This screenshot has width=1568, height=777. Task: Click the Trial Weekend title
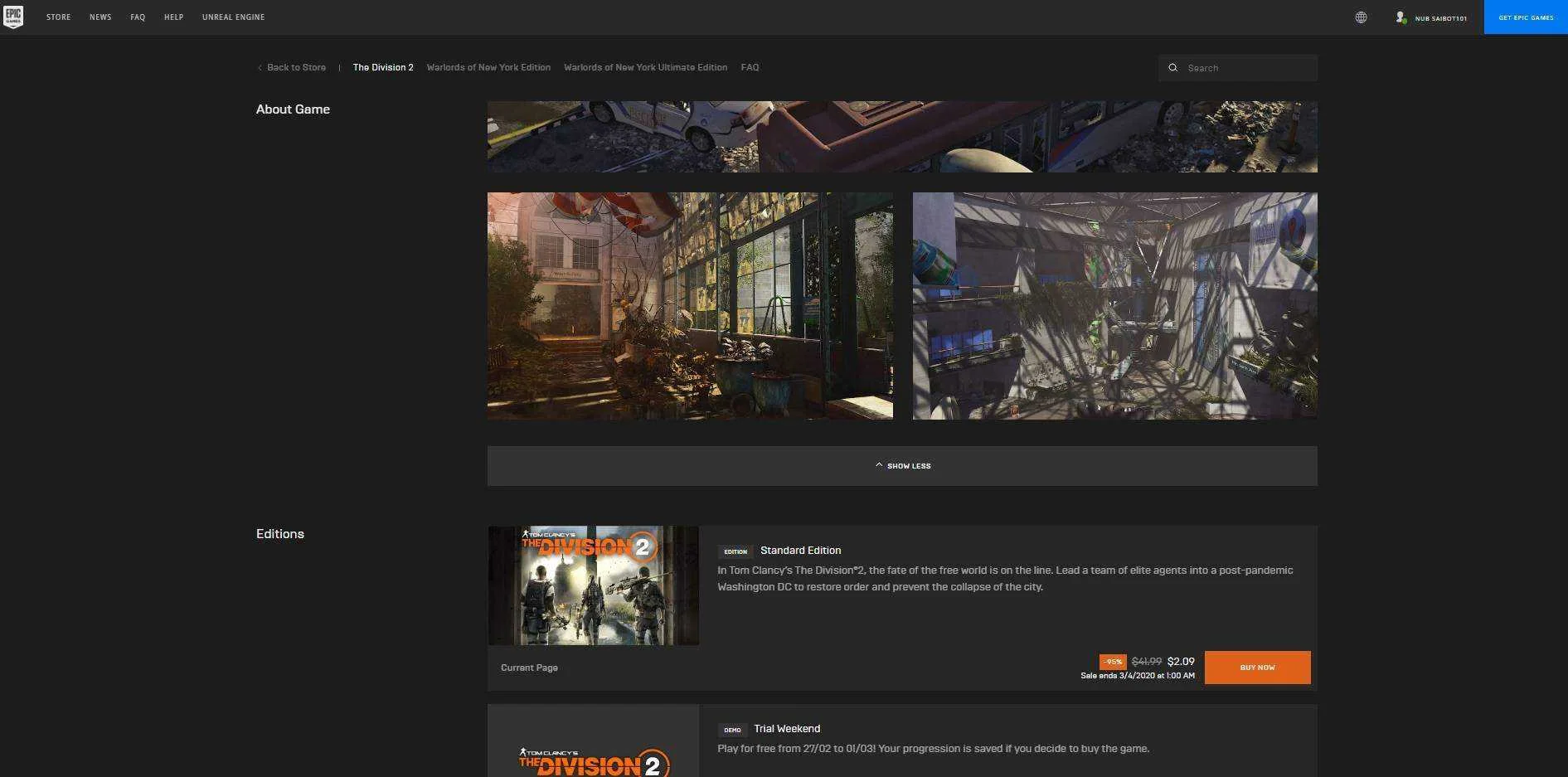point(787,729)
